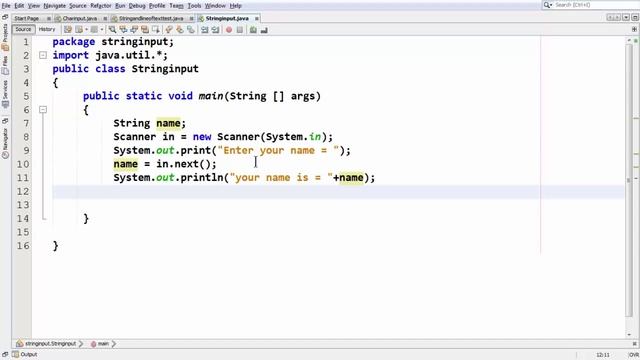This screenshot has height=360, width=640.
Task: Open the Window menu
Action: pos(215,6)
